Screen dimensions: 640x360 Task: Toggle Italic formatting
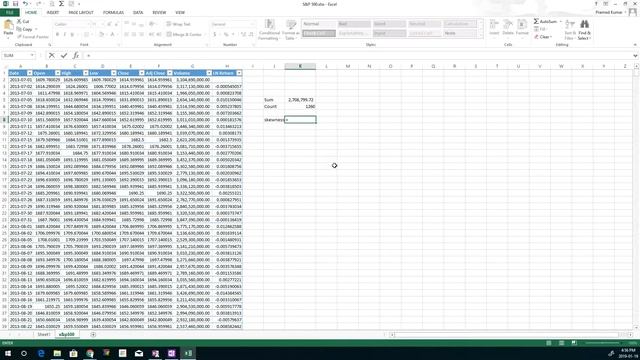tap(64, 34)
